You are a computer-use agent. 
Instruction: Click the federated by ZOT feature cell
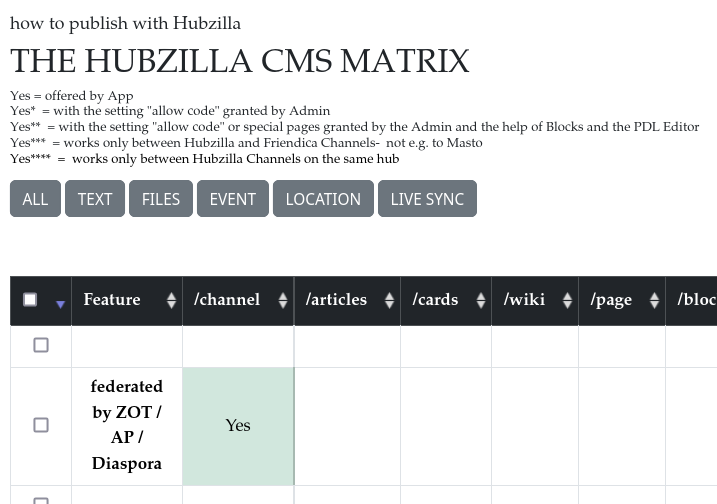tap(127, 425)
